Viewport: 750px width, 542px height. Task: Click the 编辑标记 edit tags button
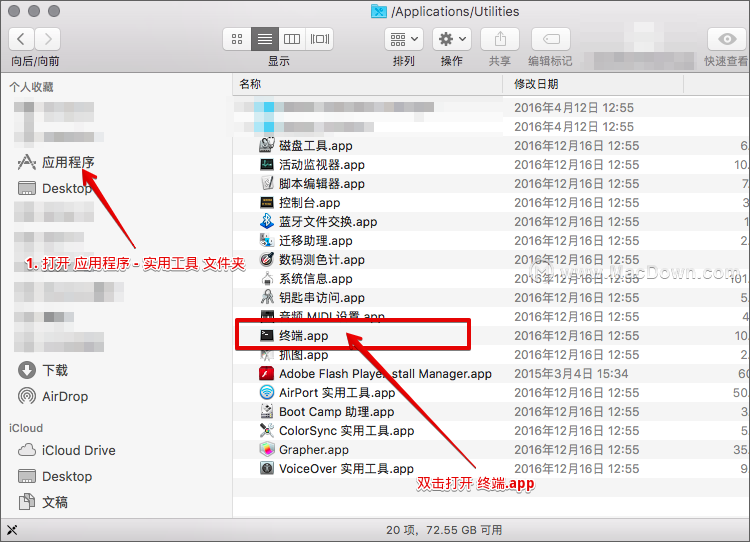(x=551, y=39)
